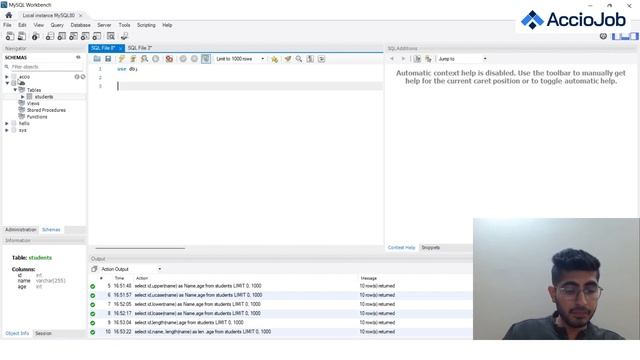
Task: Select the Context Help tab
Action: (x=401, y=247)
